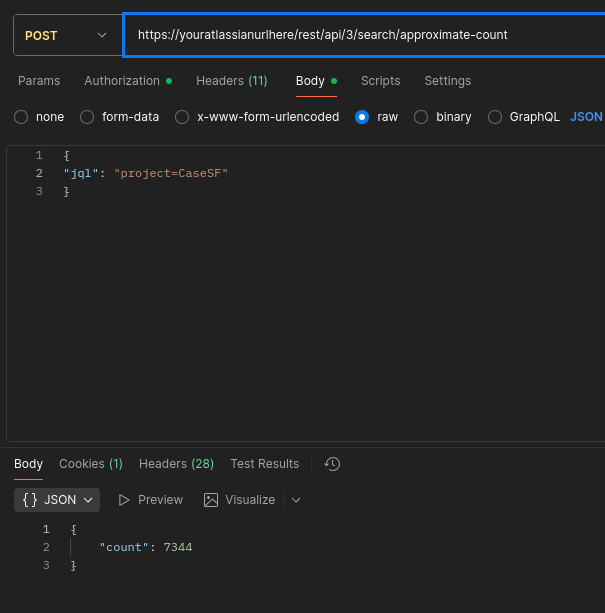The height and width of the screenshot is (613, 605).
Task: Click the request URL input field
Action: tap(360, 35)
